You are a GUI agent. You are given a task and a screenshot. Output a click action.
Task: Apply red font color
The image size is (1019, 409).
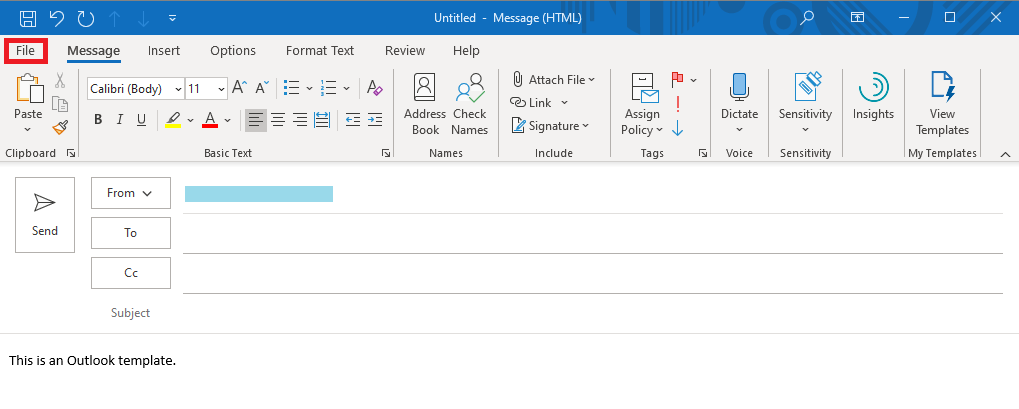click(210, 120)
